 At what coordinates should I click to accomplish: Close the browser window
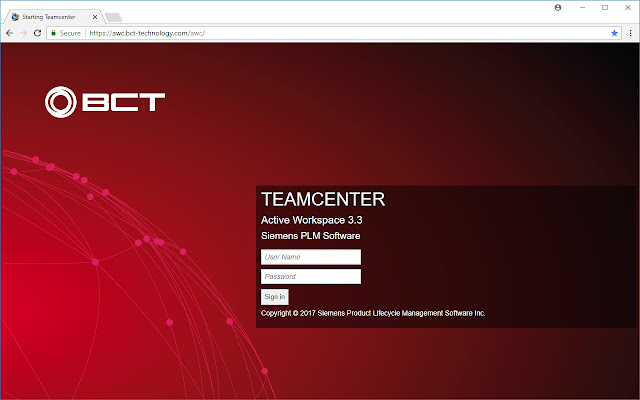pyautogui.click(x=628, y=7)
